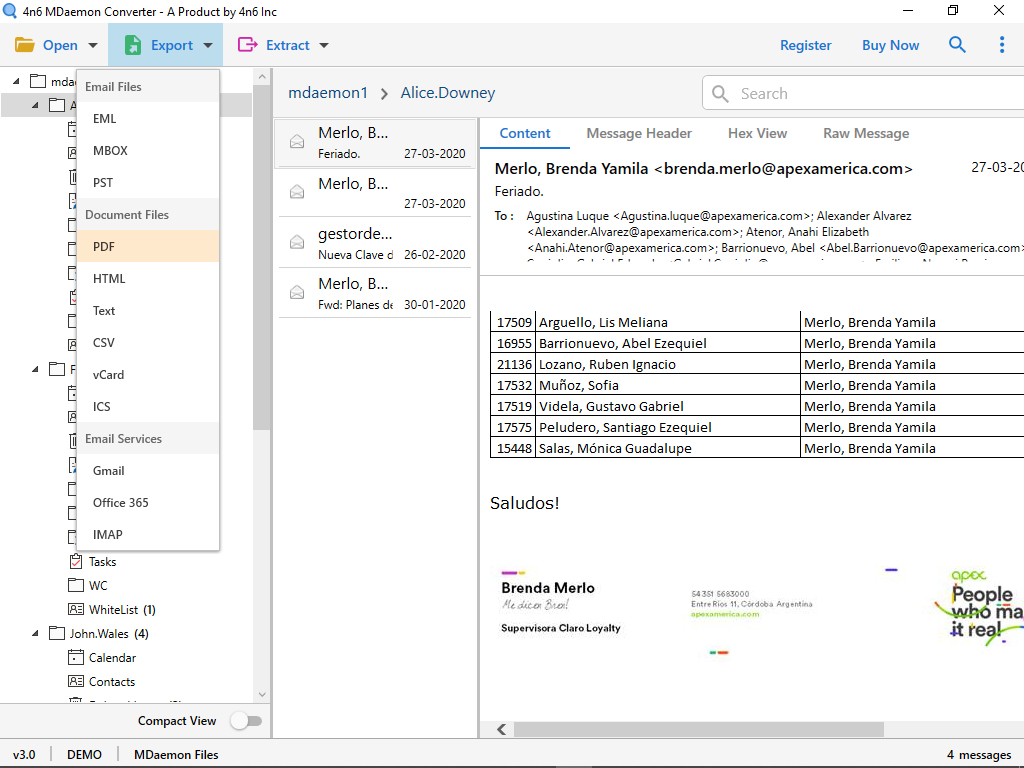
Task: Open the Extract dropdown arrow
Action: coord(324,45)
